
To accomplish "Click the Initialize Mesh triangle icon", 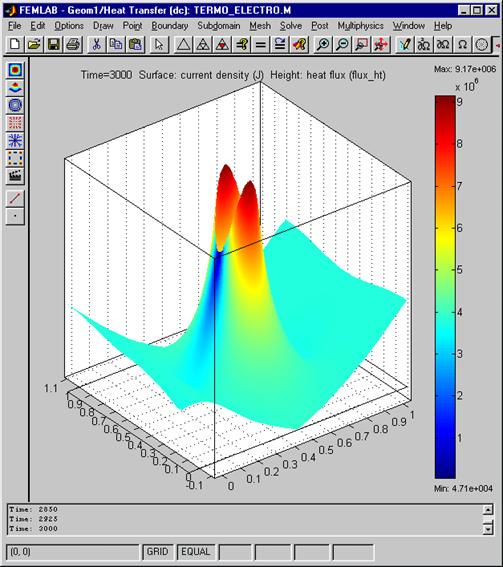I will coord(183,45).
